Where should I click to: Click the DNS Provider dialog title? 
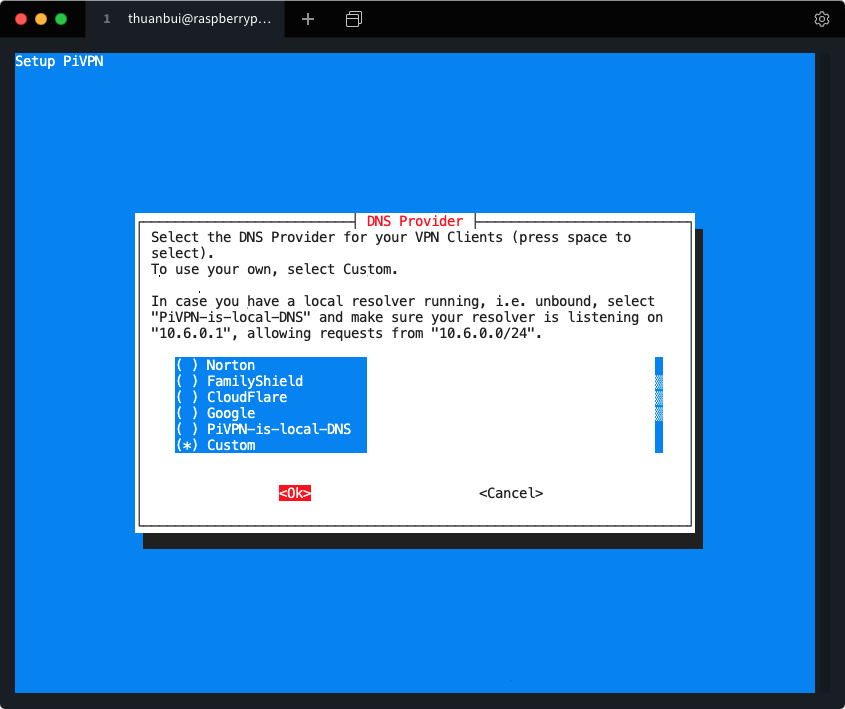[x=415, y=221]
